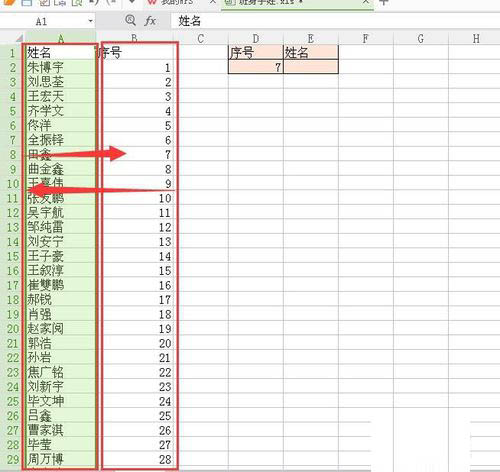Click serial number 24 in column B

(165, 402)
